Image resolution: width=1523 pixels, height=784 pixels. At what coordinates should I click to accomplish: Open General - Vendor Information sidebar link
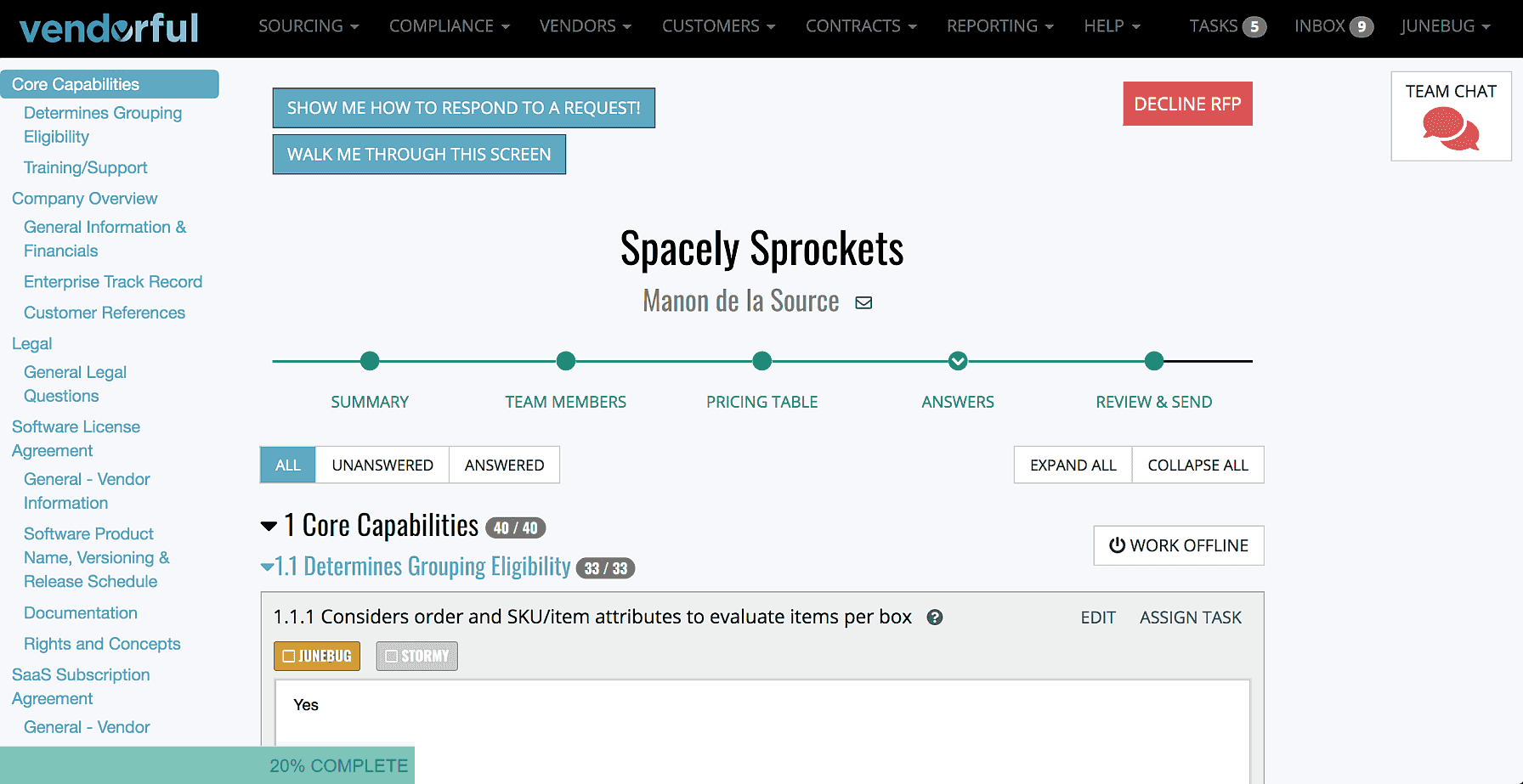(x=87, y=491)
